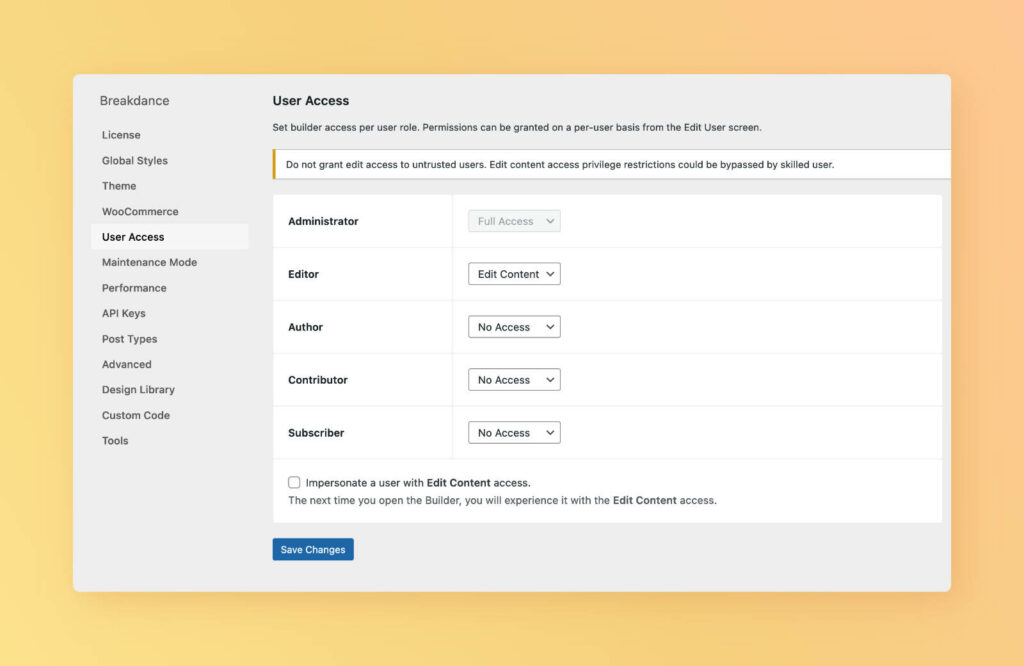View the API Keys section
The height and width of the screenshot is (666, 1024).
tap(124, 313)
